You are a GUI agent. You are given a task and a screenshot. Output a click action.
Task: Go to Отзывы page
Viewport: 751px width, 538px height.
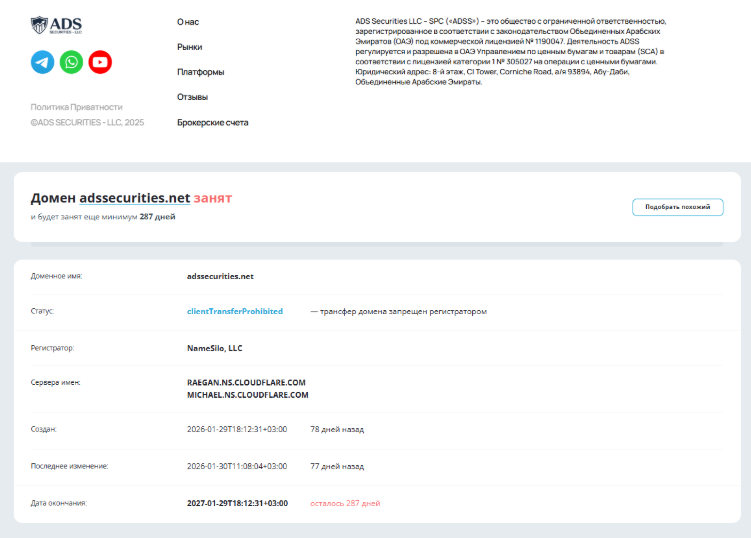pos(193,97)
